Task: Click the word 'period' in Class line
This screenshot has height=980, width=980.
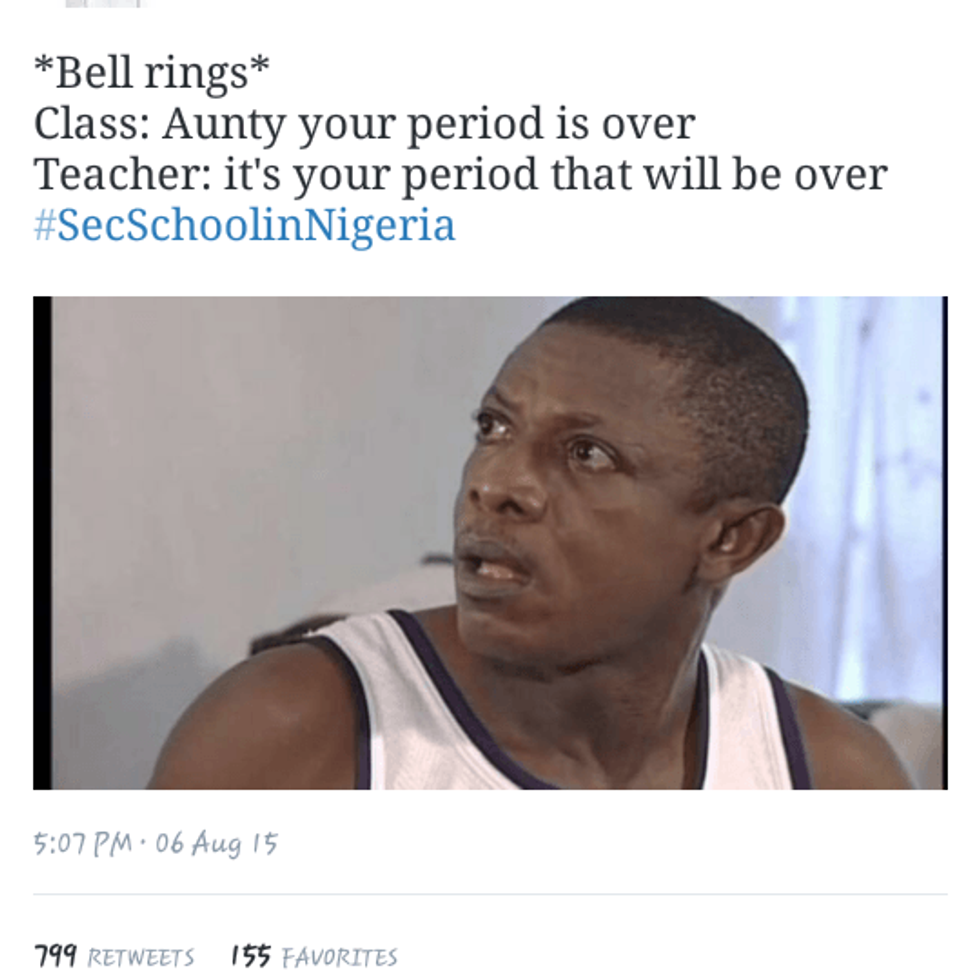Action: (476, 125)
